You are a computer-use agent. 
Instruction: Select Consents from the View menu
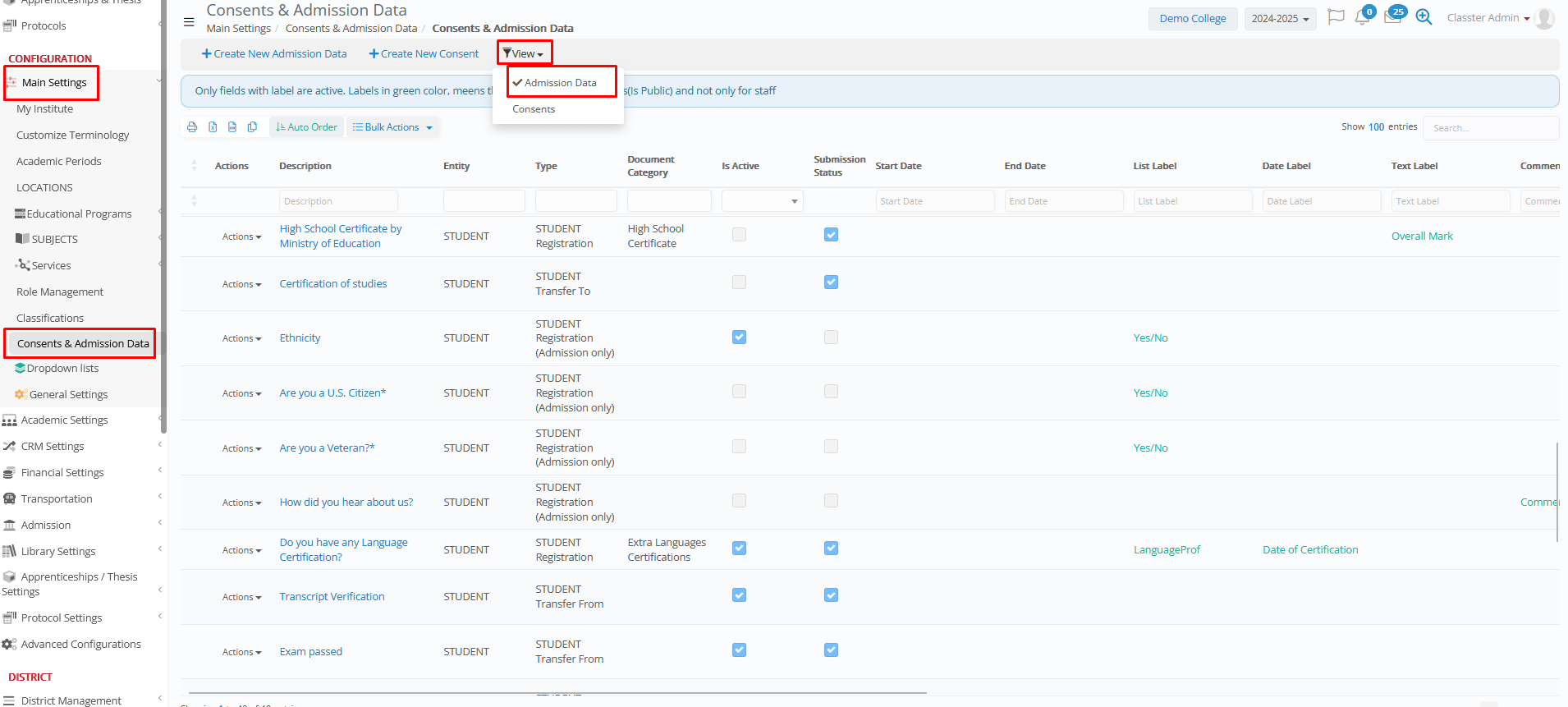click(534, 109)
